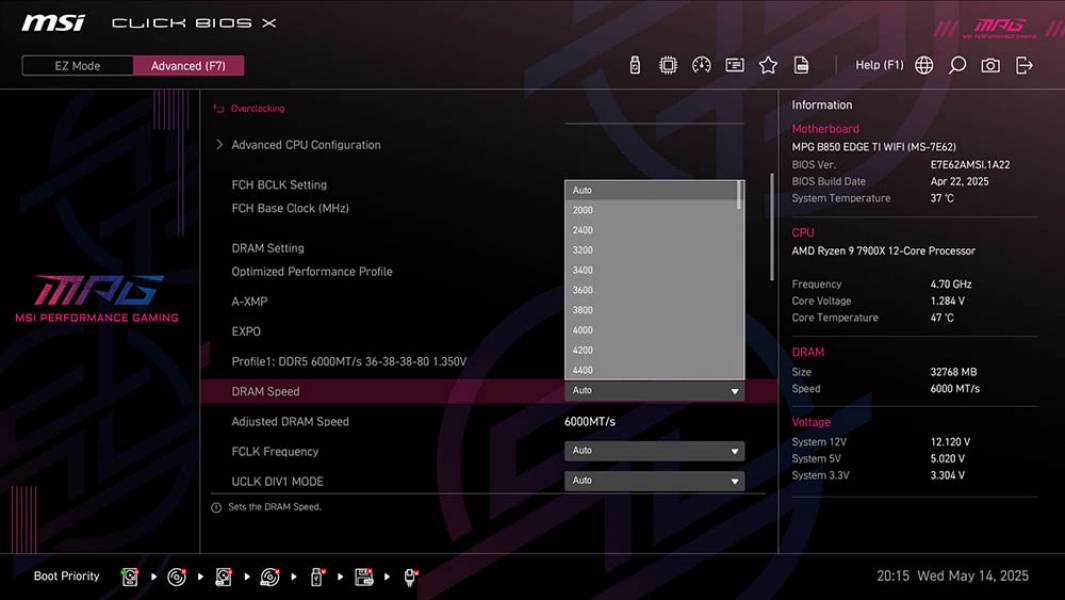The width and height of the screenshot is (1065, 600).
Task: Click the settings panel vertical scrollbar
Action: tap(772, 227)
